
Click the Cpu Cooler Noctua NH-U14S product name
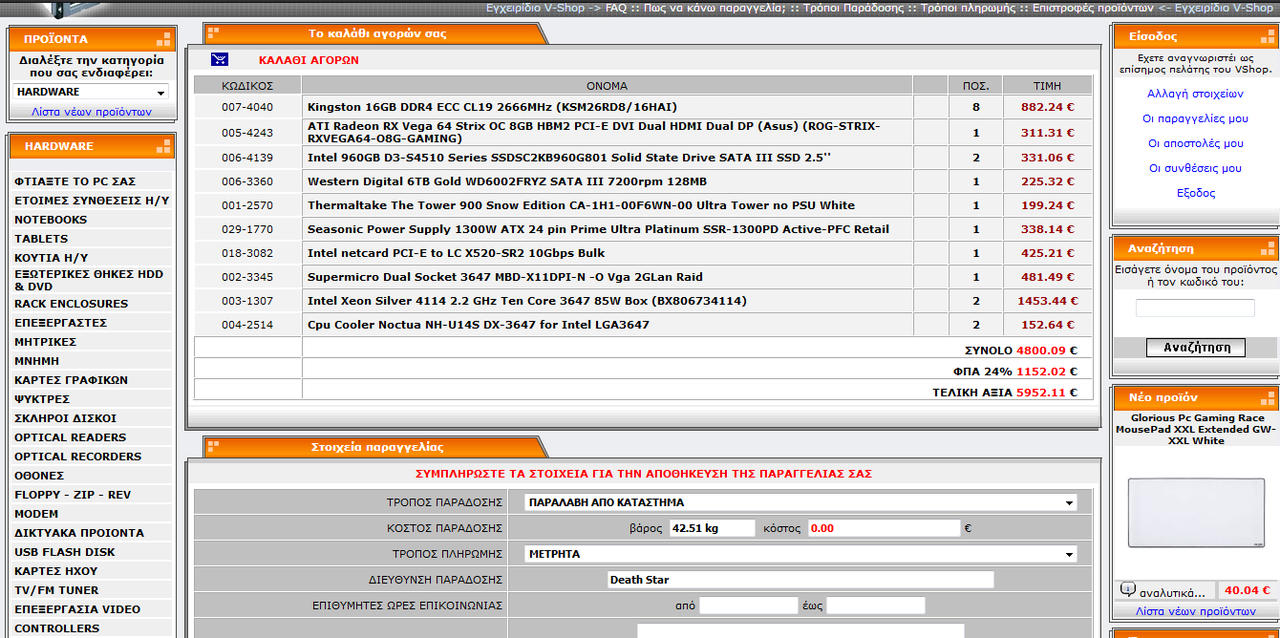[478, 325]
